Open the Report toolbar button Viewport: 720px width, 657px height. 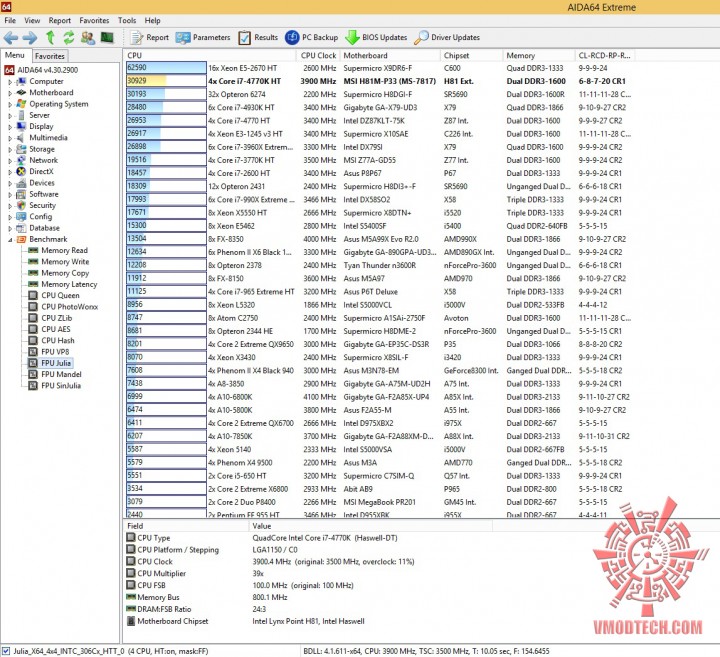pos(150,38)
